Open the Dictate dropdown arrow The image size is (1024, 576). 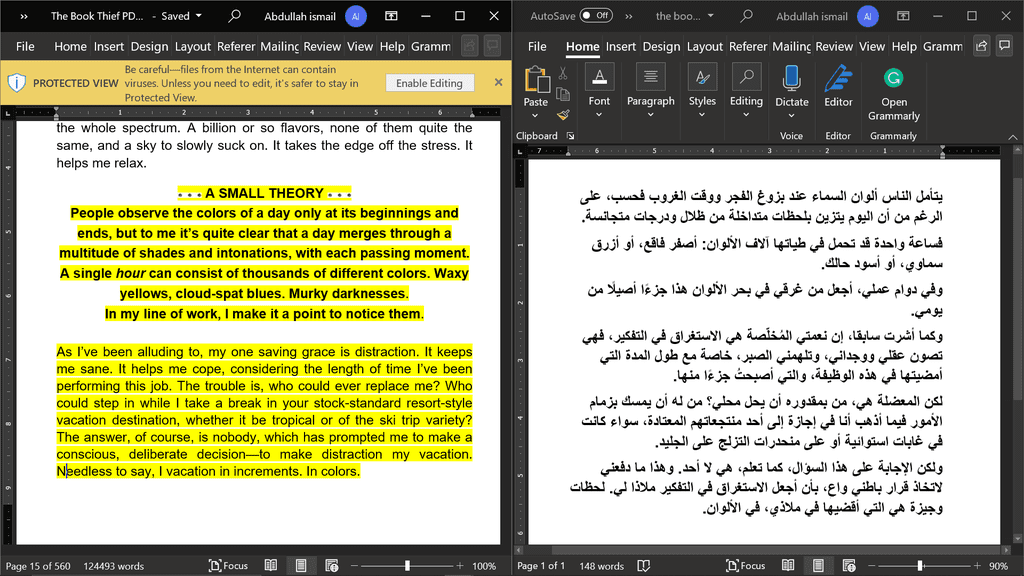(792, 116)
